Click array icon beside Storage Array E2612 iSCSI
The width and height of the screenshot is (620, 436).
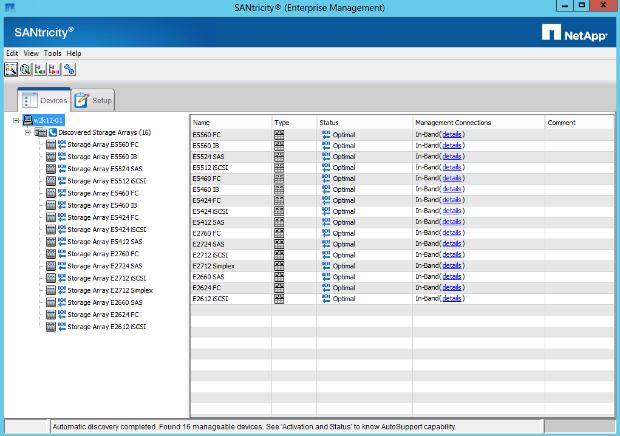pos(51,327)
